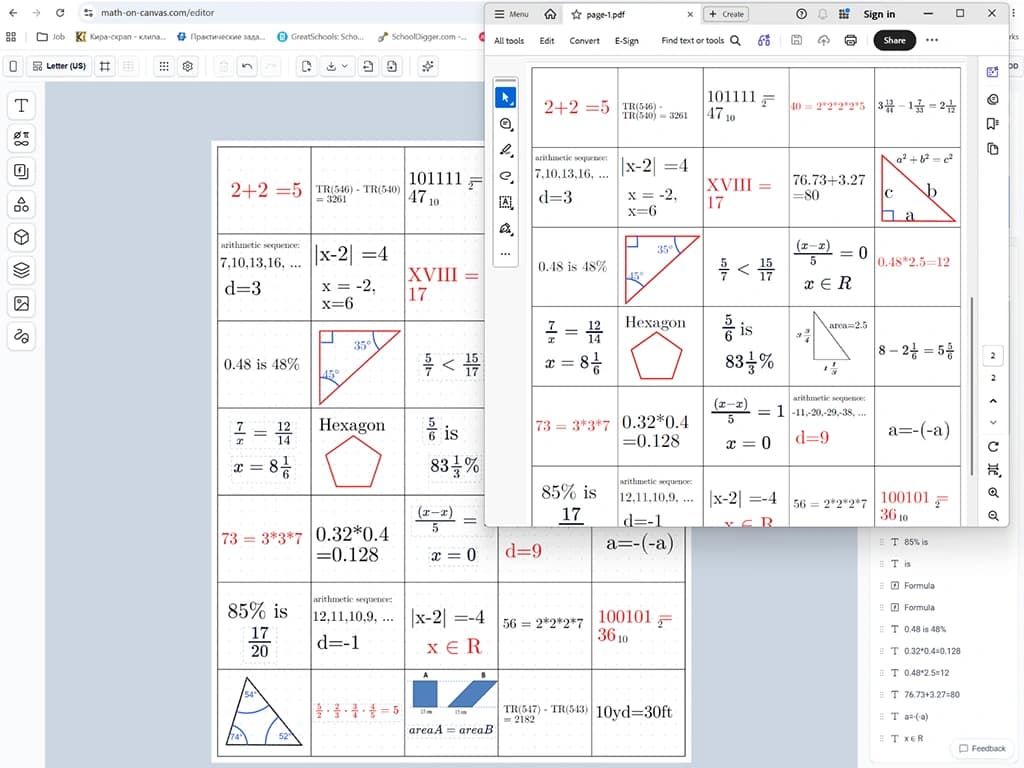Select the Acrobat sign/fill tool
The height and width of the screenshot is (768, 1024).
(x=505, y=229)
